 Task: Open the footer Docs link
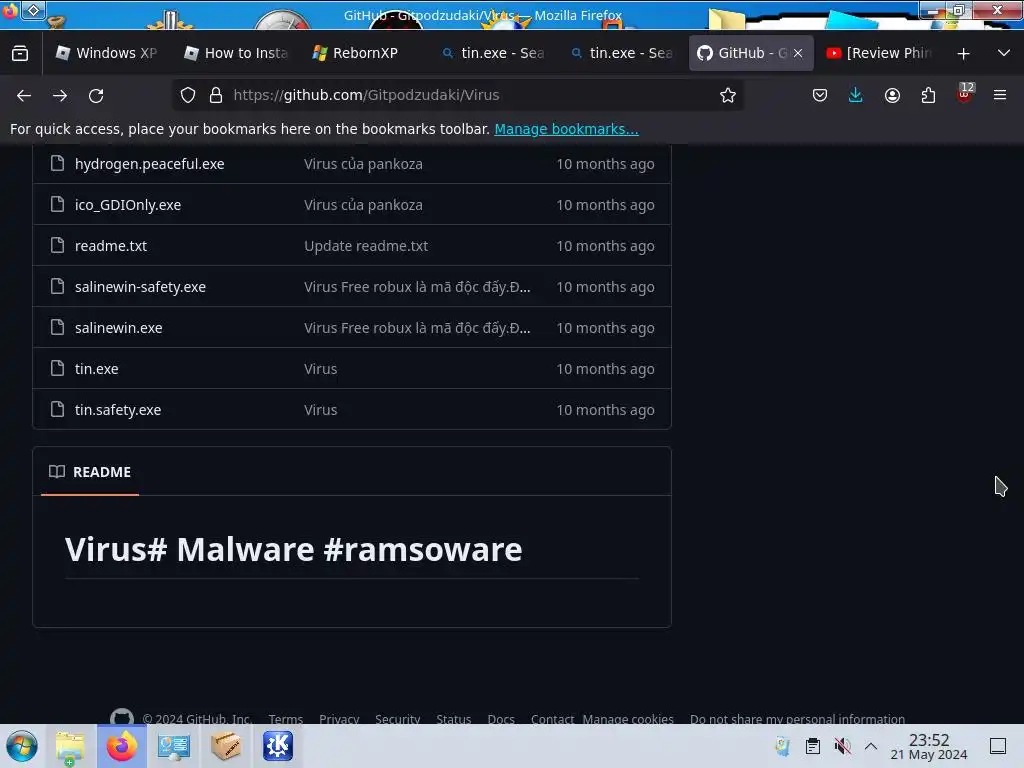(501, 719)
